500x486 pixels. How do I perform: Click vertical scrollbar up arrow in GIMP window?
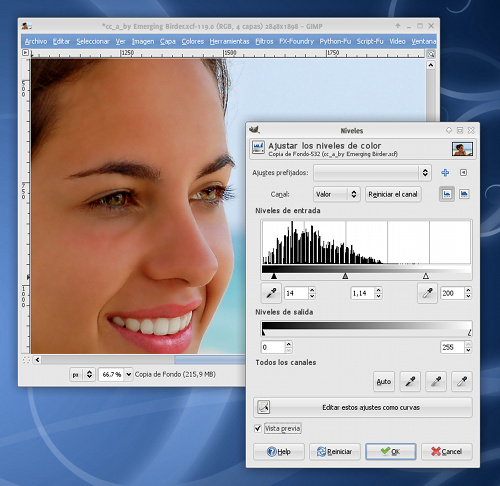pyautogui.click(x=431, y=65)
